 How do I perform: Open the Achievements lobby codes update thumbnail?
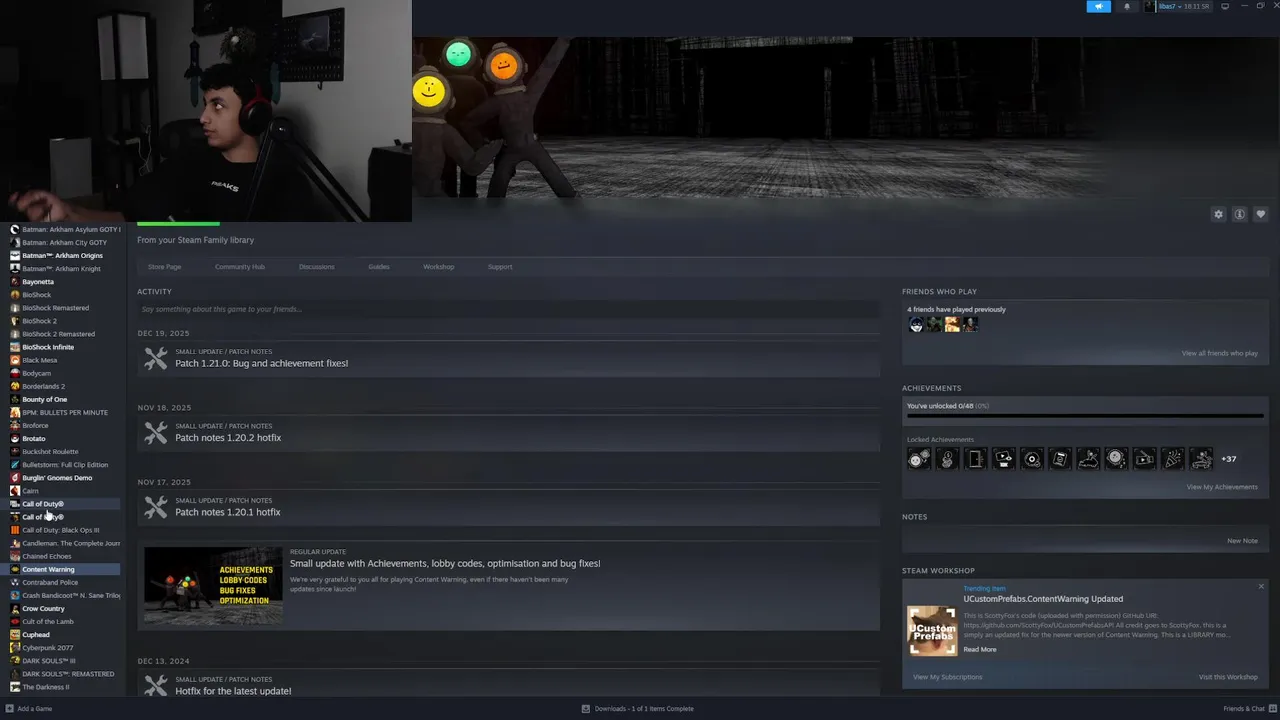click(x=213, y=585)
